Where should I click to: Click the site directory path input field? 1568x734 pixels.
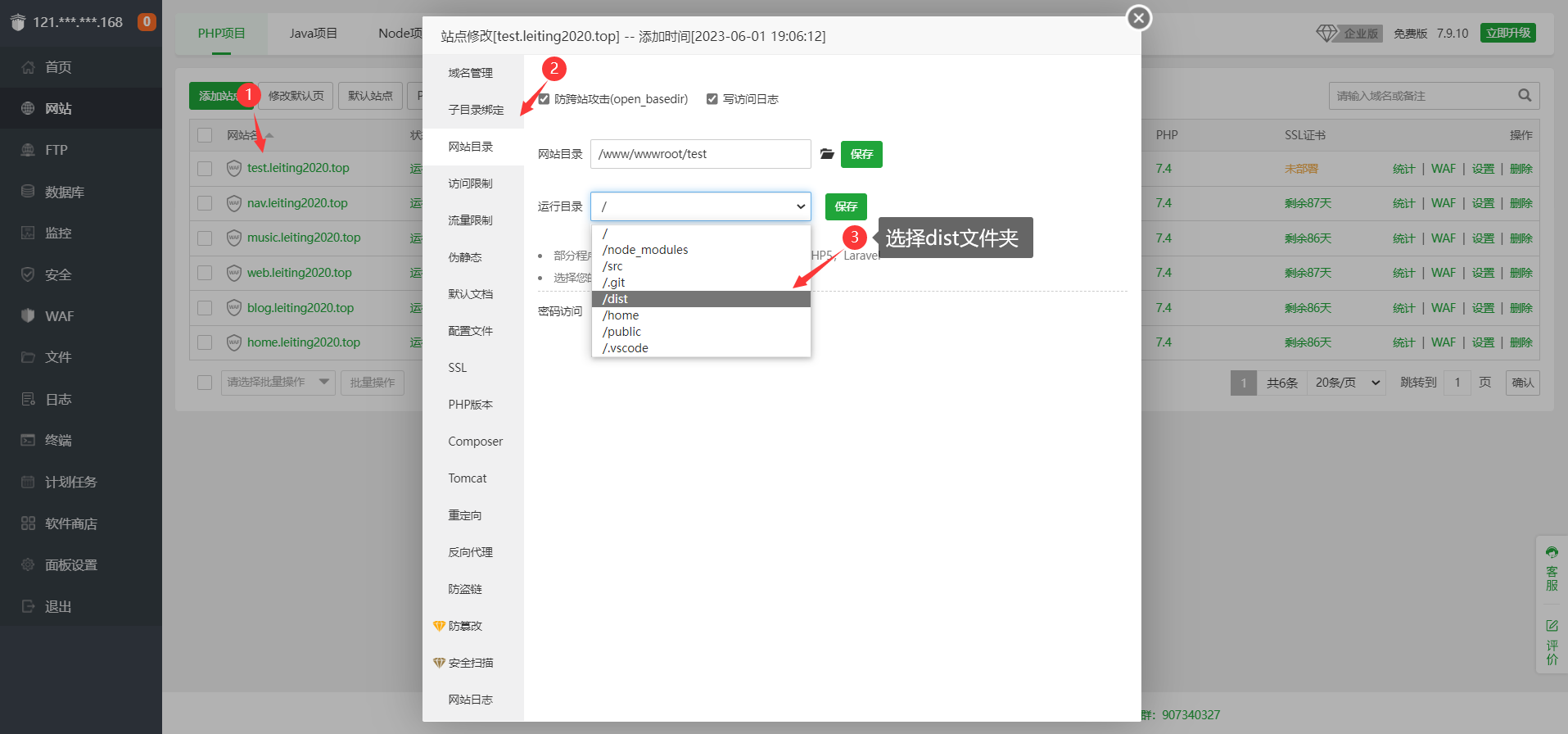coord(700,154)
